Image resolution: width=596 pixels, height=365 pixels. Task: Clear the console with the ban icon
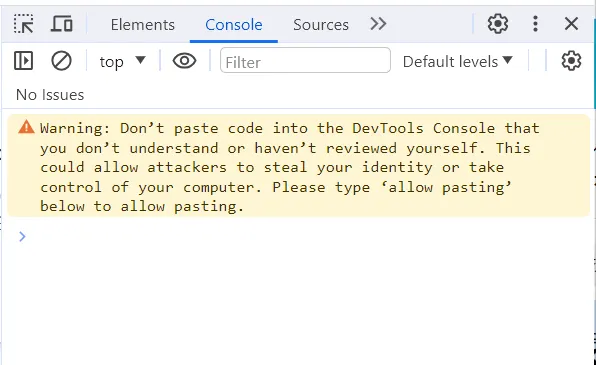point(61,61)
